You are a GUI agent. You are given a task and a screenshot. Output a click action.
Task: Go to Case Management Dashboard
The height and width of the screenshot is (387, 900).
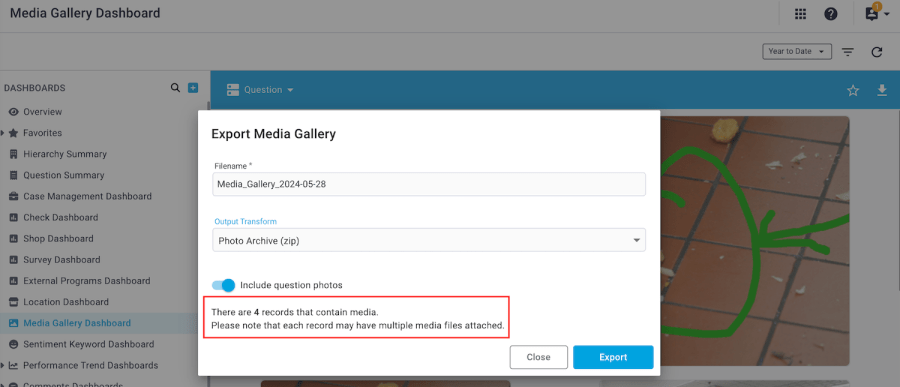tap(87, 196)
